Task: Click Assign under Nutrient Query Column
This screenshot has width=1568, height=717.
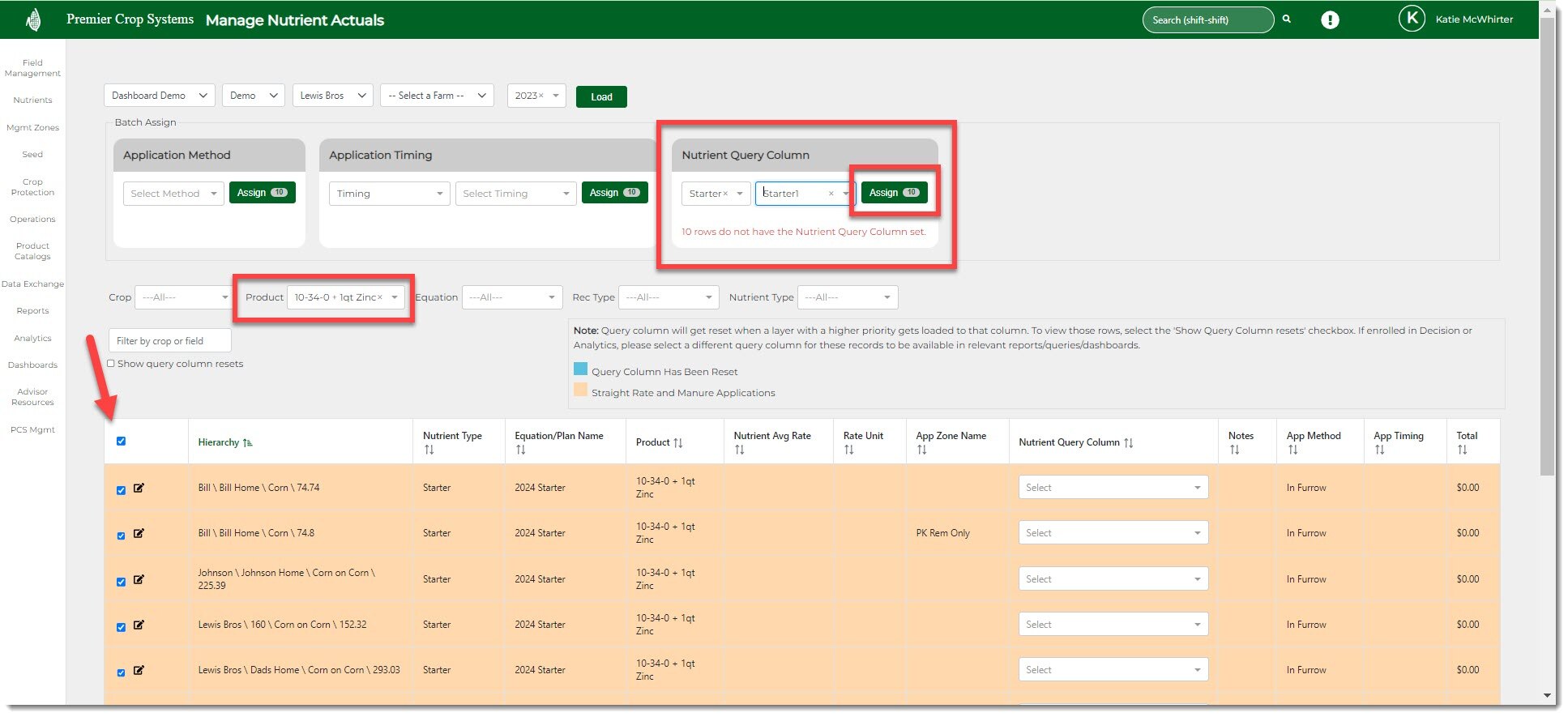Action: coord(893,193)
